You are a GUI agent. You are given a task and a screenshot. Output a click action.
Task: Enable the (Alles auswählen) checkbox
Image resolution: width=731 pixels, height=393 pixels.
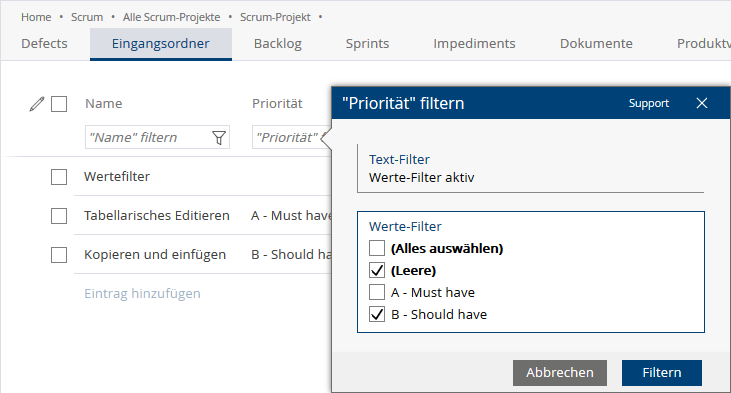click(377, 248)
